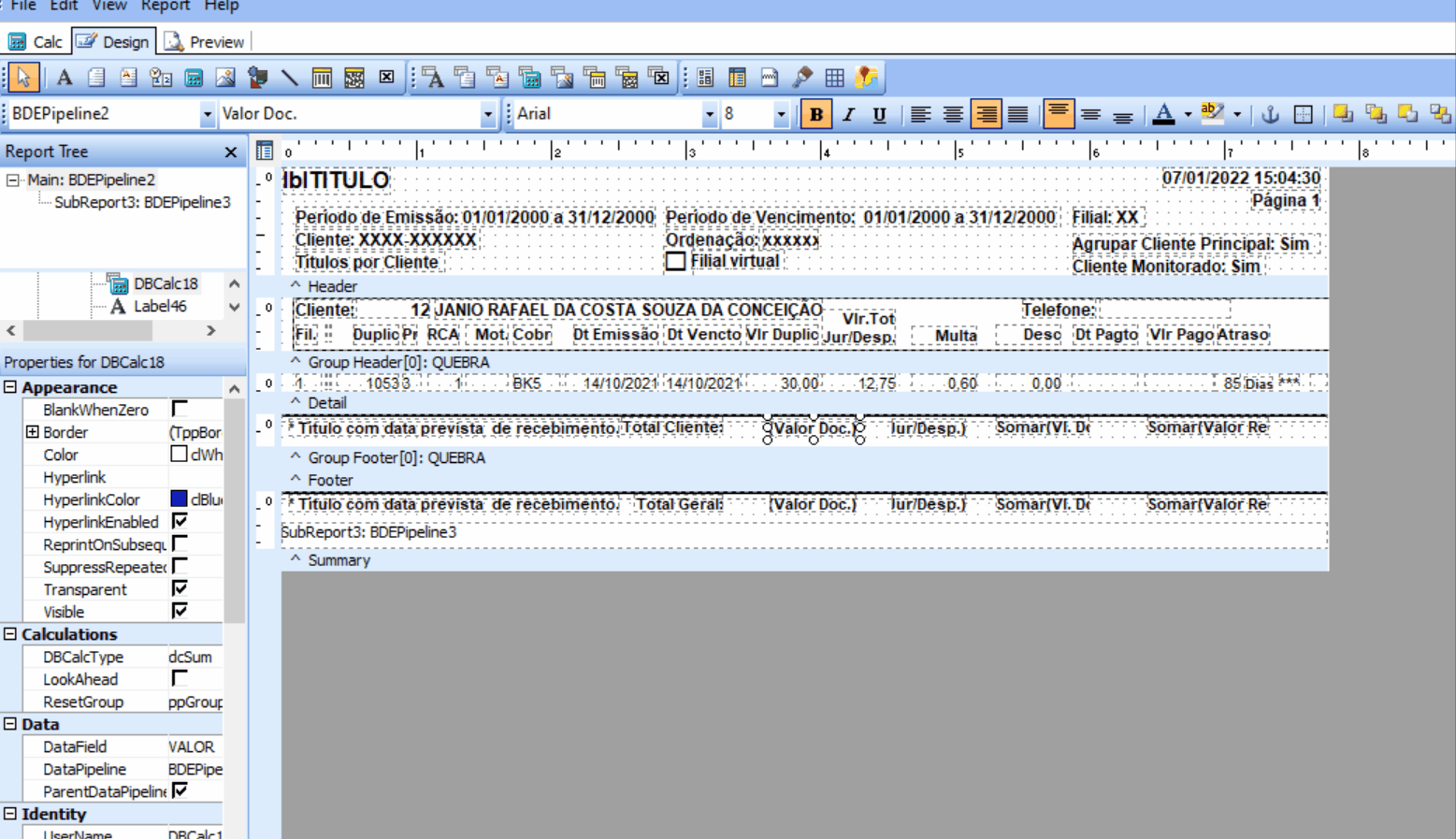
Task: Choose the SubReport component tool
Action: click(737, 78)
